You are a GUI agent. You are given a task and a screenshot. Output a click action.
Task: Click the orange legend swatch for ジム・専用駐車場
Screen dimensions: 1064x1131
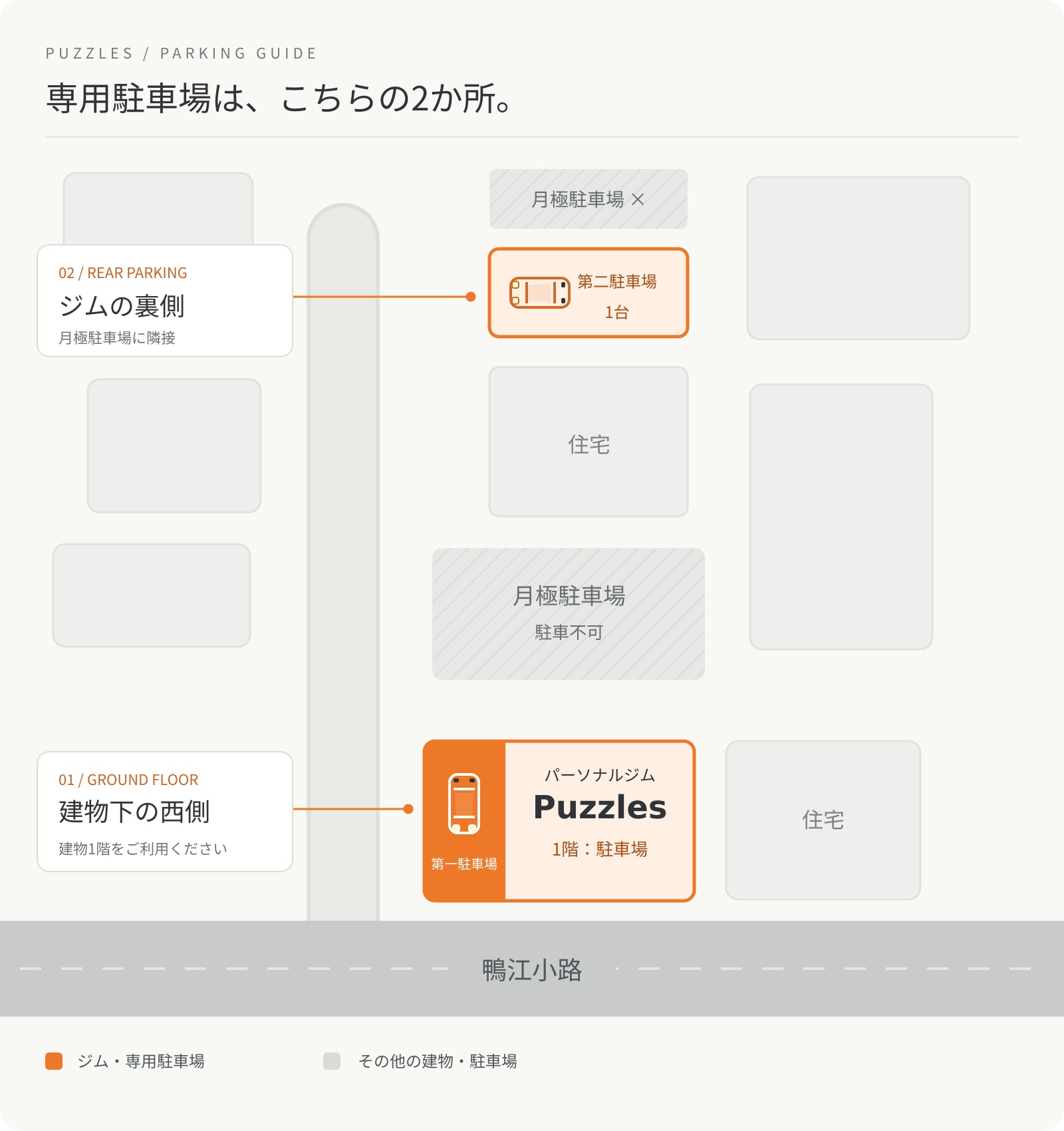click(54, 1061)
